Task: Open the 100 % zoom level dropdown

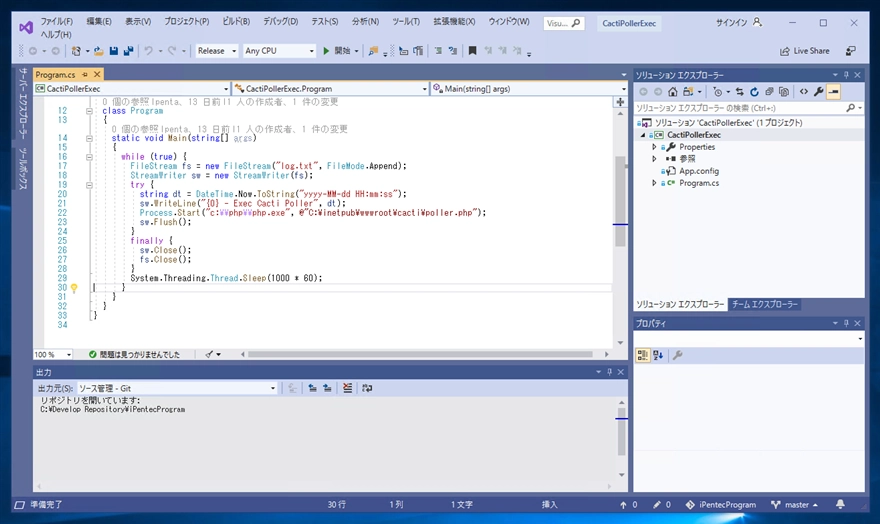Action: (x=53, y=355)
